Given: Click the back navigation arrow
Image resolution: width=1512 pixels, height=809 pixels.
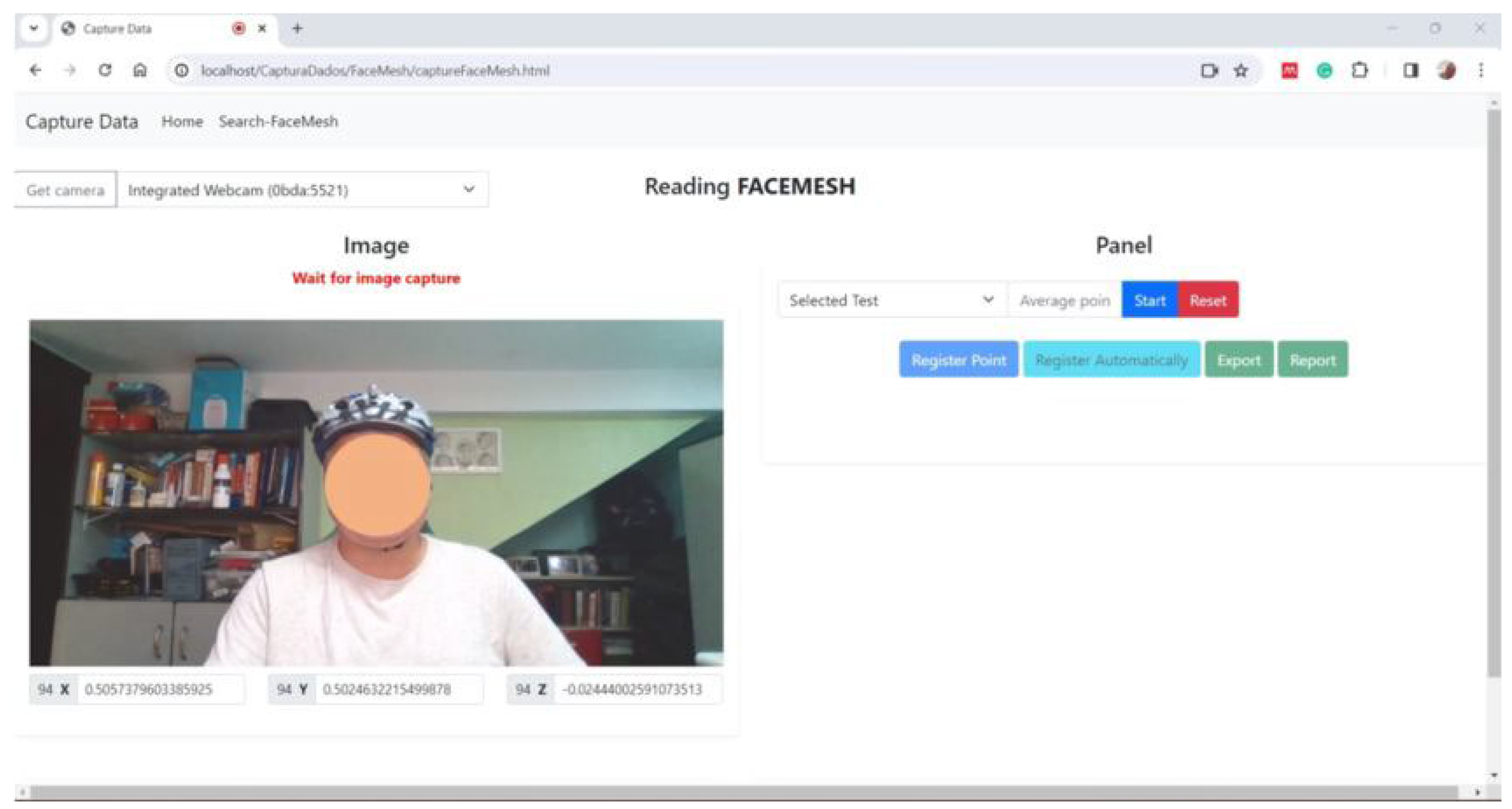Looking at the screenshot, I should tap(35, 70).
